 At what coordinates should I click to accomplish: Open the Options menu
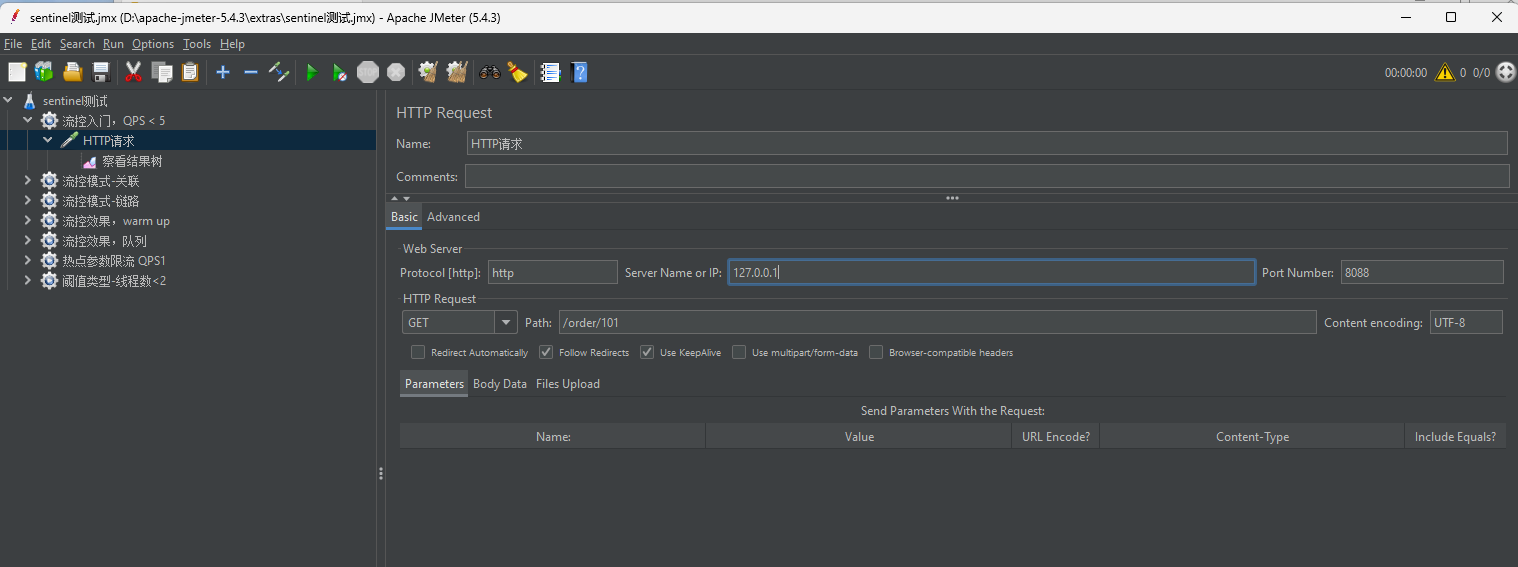[x=153, y=44]
